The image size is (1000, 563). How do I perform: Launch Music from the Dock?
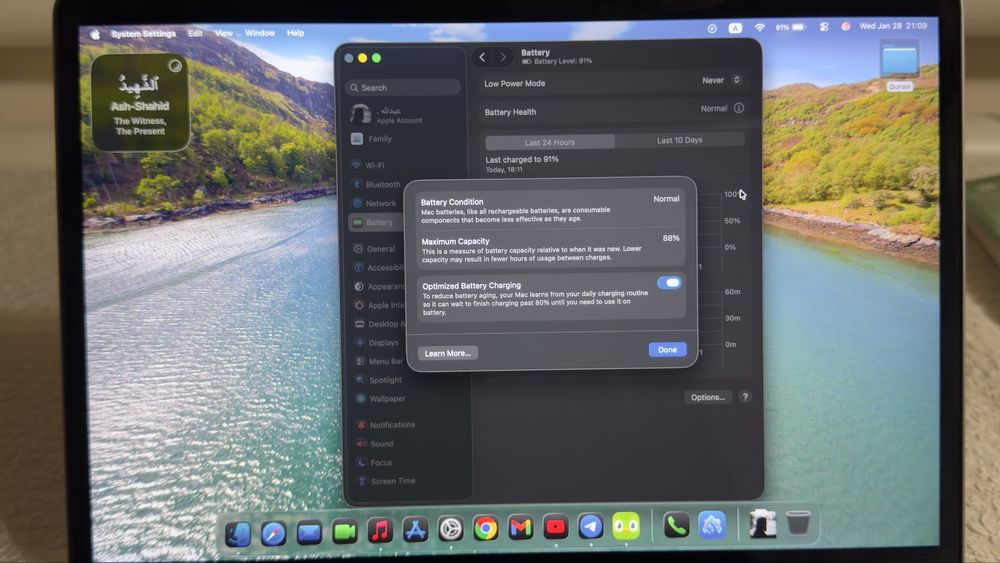pyautogui.click(x=380, y=530)
